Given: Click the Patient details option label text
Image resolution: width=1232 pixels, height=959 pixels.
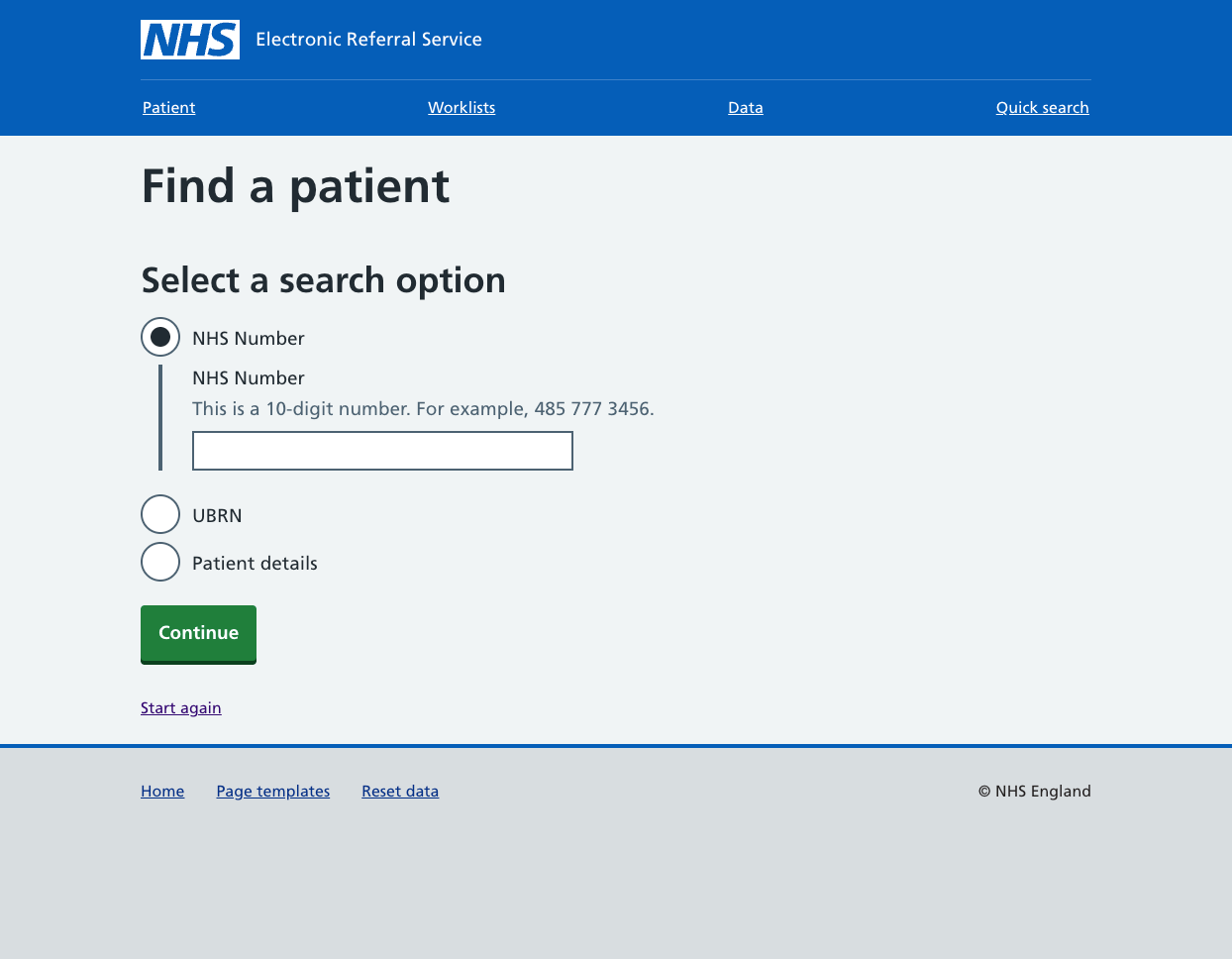Looking at the screenshot, I should [255, 564].
